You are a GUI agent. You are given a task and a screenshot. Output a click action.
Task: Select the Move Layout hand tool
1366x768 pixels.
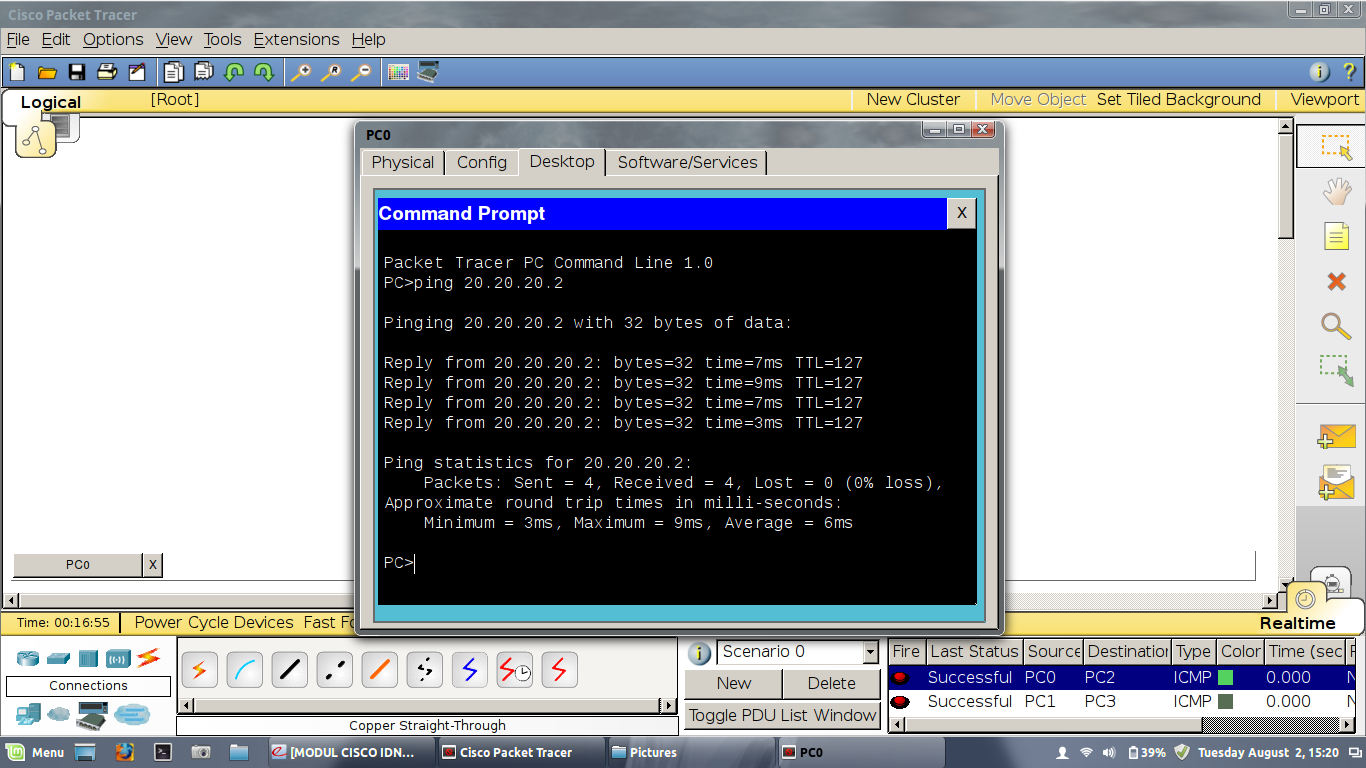1335,191
